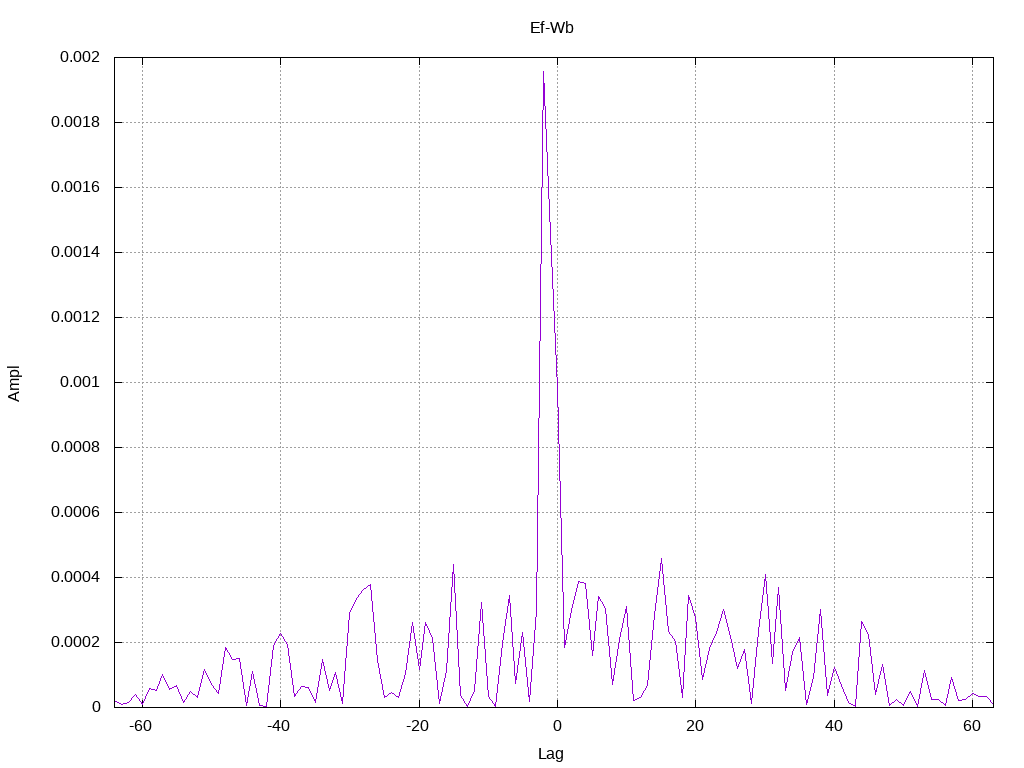Click the y-axis tick 0.0018

pos(76,122)
